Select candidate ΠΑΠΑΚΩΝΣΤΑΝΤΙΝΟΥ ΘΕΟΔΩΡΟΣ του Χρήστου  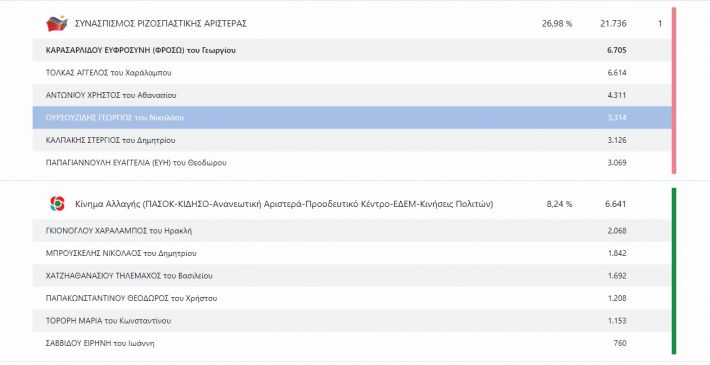tap(131, 298)
